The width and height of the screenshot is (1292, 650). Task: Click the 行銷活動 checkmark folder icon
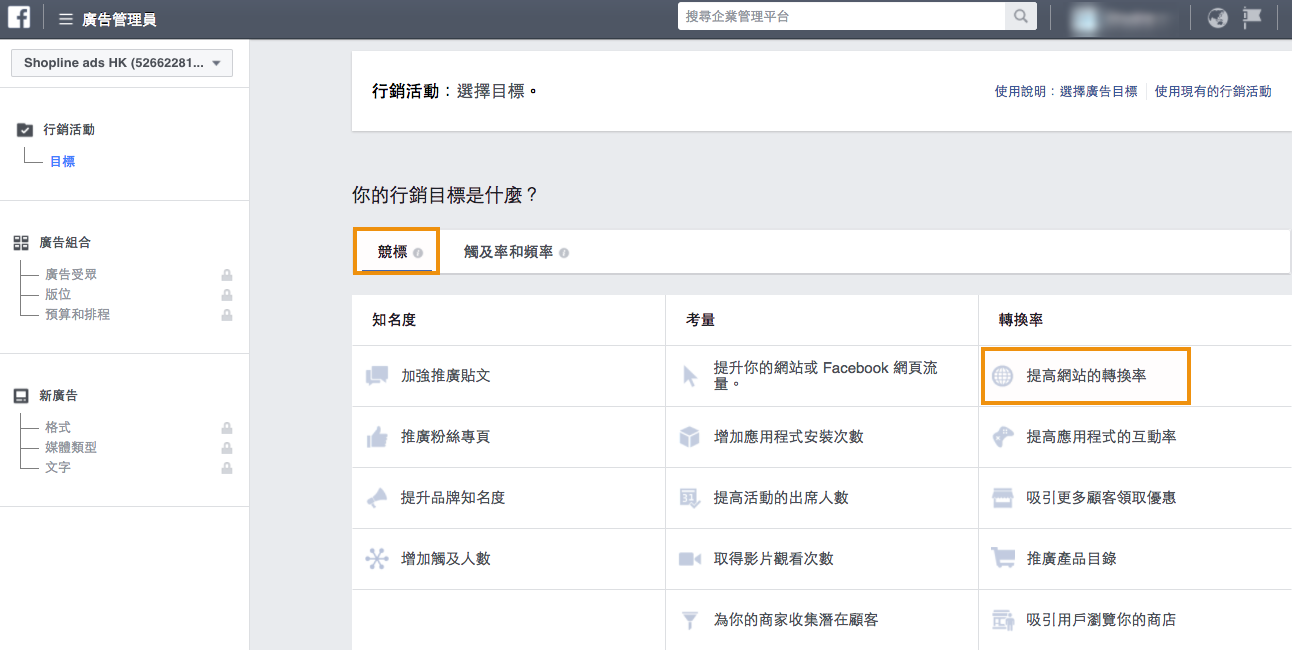[25, 130]
